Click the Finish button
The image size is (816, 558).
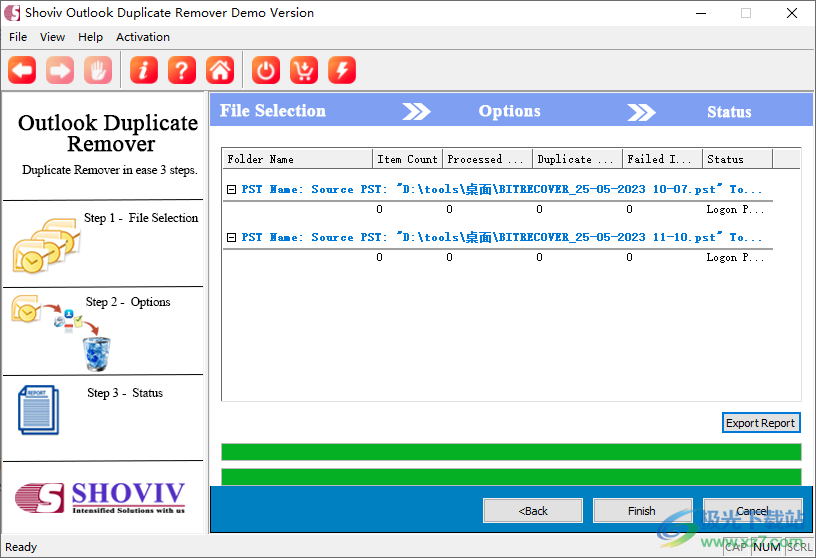[642, 511]
